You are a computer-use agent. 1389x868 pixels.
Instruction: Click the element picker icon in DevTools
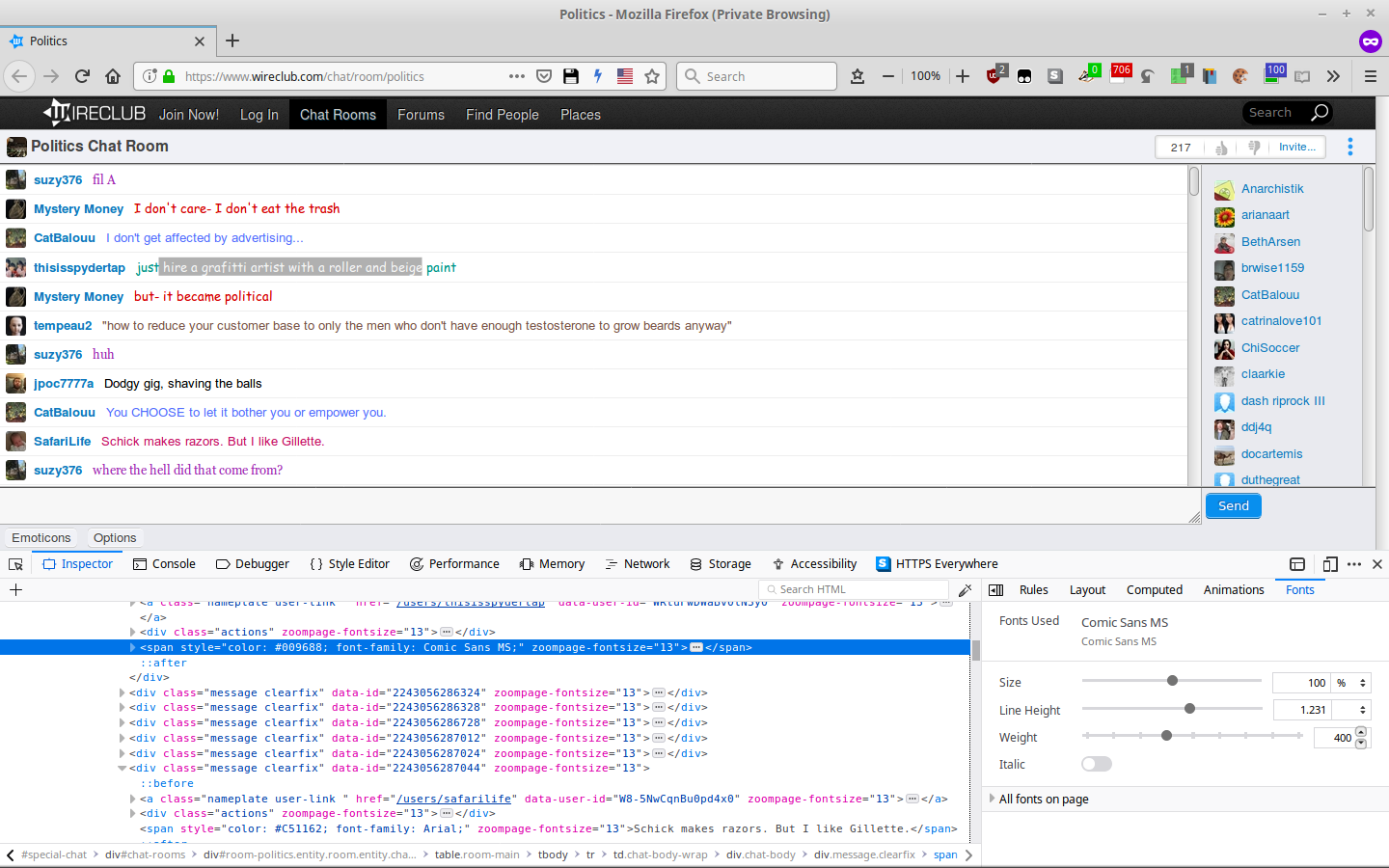[15, 564]
